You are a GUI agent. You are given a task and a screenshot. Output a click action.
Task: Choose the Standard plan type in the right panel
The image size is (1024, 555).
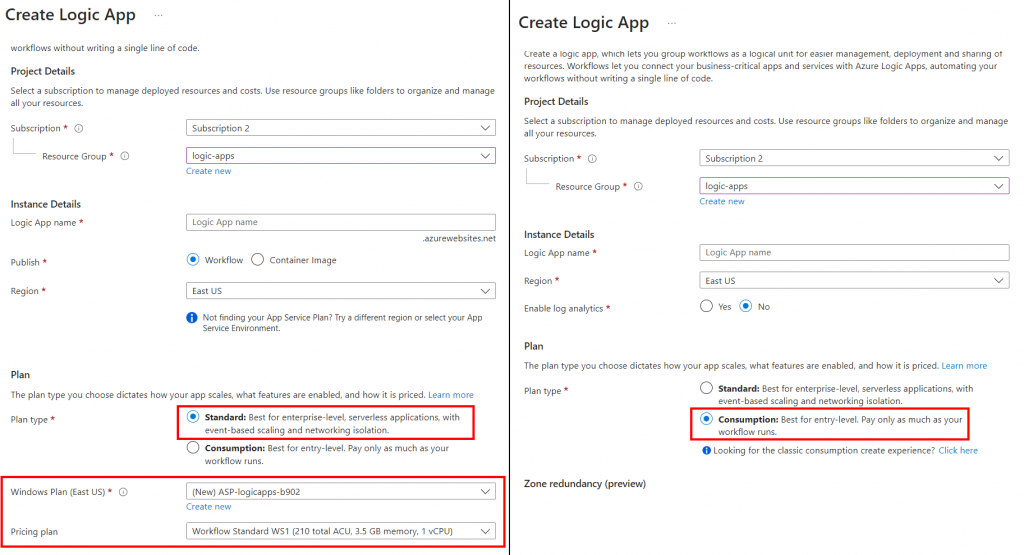pos(706,388)
